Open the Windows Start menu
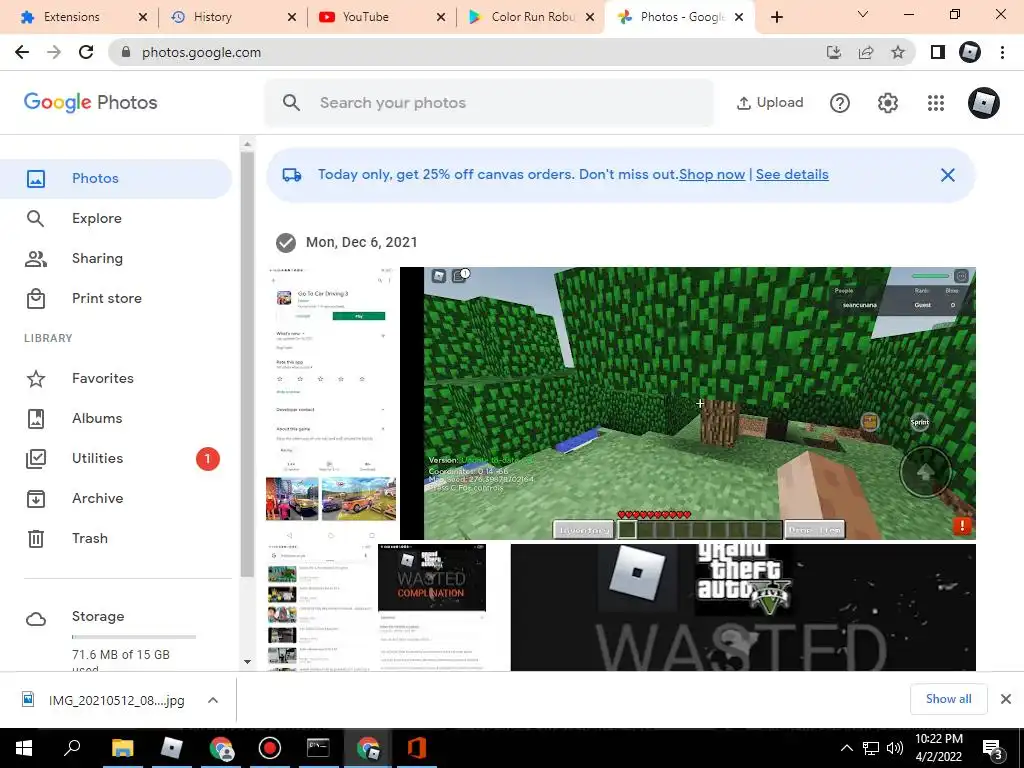Viewport: 1024px width, 768px height. 24,748
